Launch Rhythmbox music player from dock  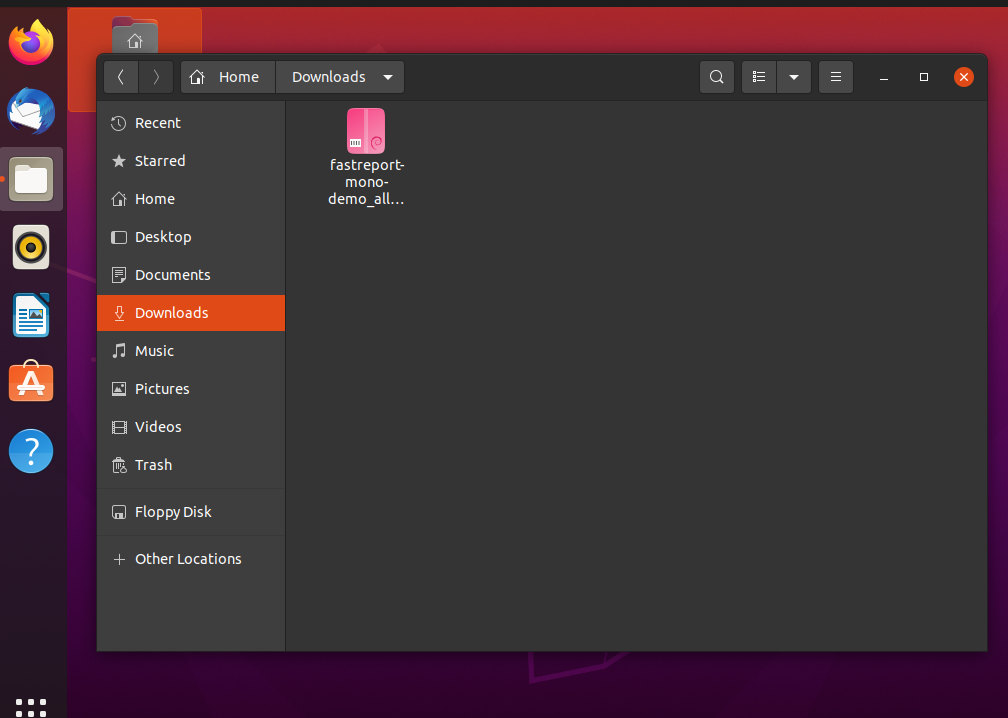pyautogui.click(x=31, y=247)
